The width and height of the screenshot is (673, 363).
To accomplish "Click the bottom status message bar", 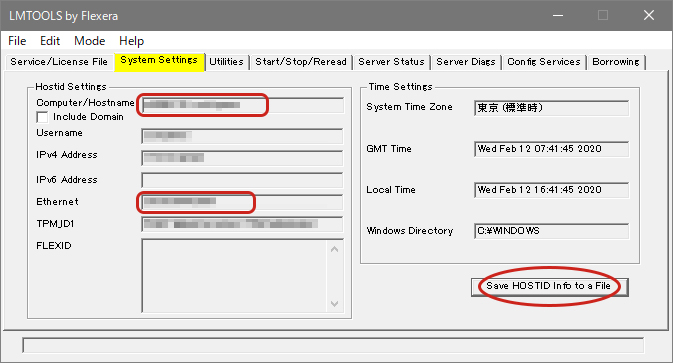I will click(x=333, y=345).
